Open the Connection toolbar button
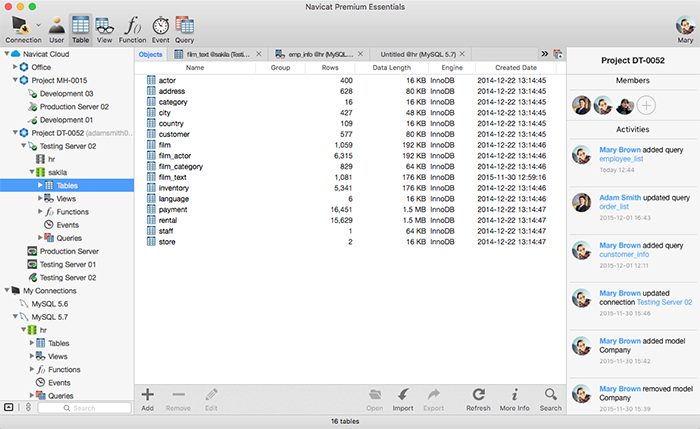The image size is (700, 429). click(21, 29)
